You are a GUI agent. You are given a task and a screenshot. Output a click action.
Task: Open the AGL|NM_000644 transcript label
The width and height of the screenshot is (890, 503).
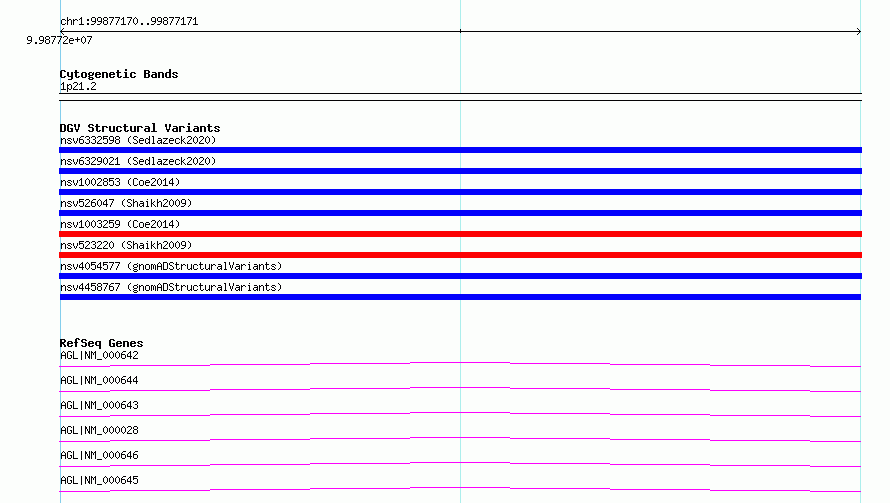coord(99,380)
